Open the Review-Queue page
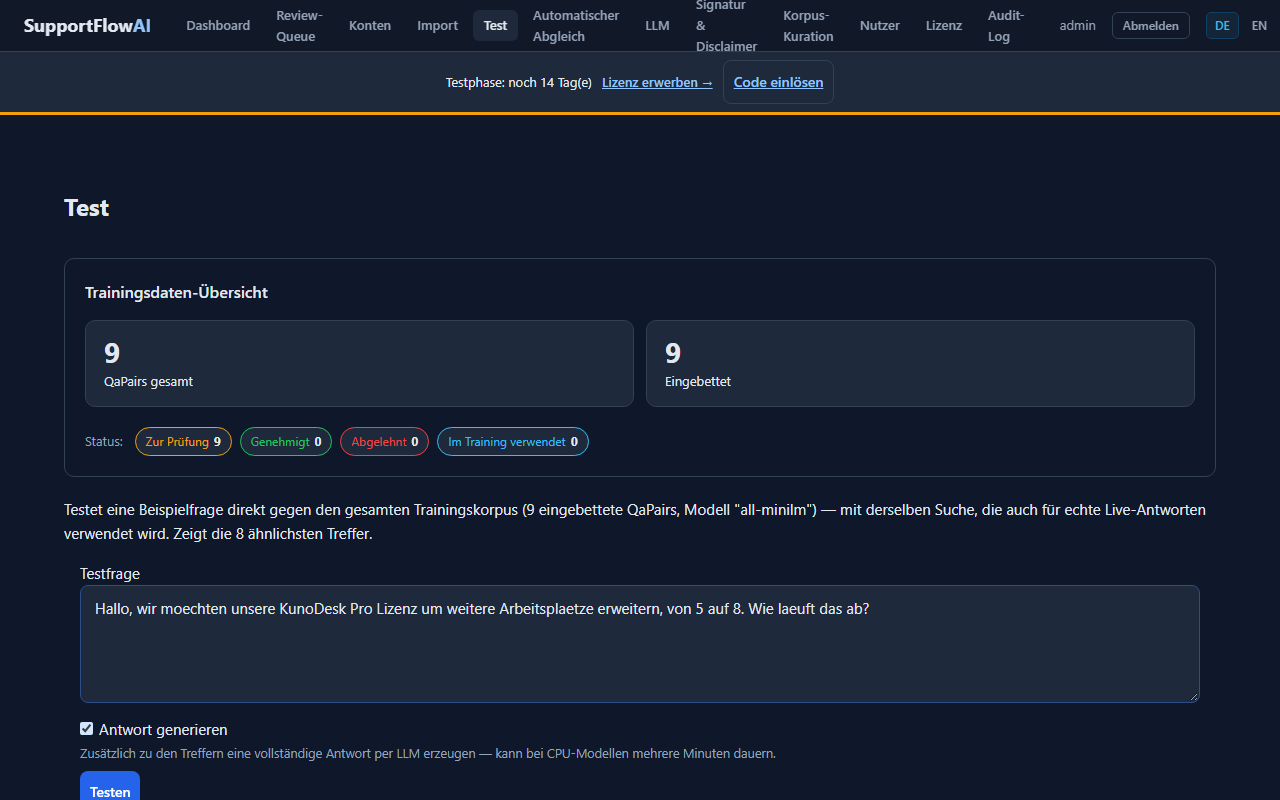This screenshot has width=1280, height=800. pos(300,26)
